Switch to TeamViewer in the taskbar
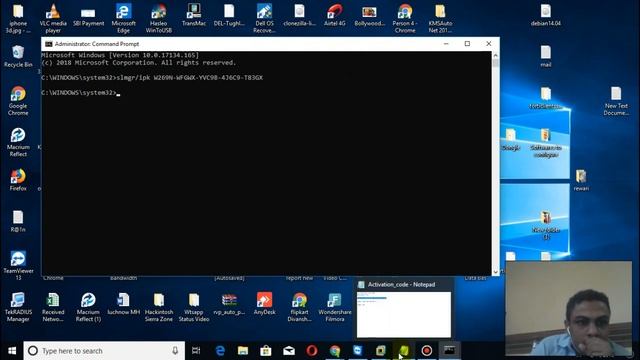 tap(358, 351)
